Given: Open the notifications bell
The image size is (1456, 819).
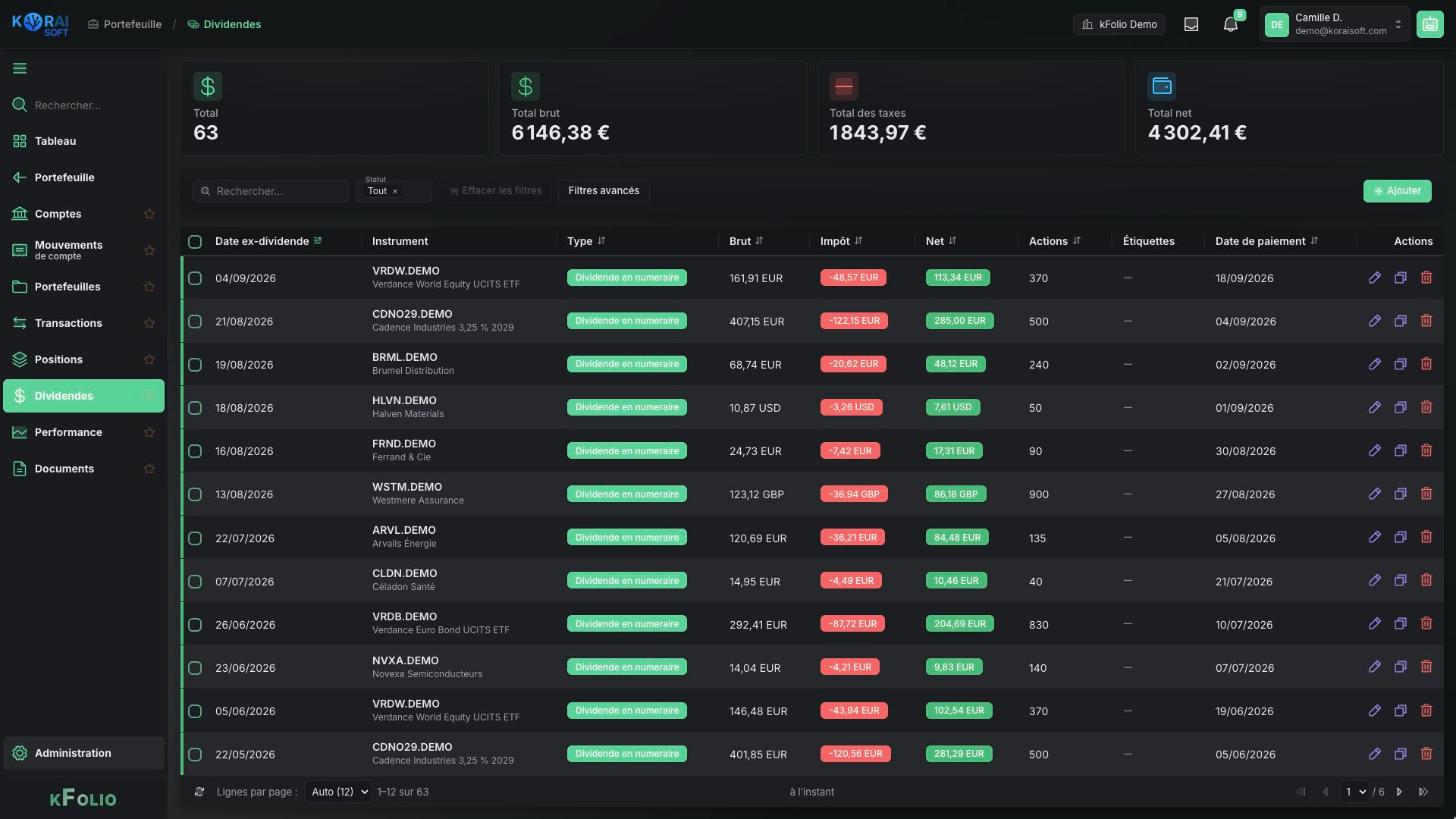Looking at the screenshot, I should point(1231,24).
